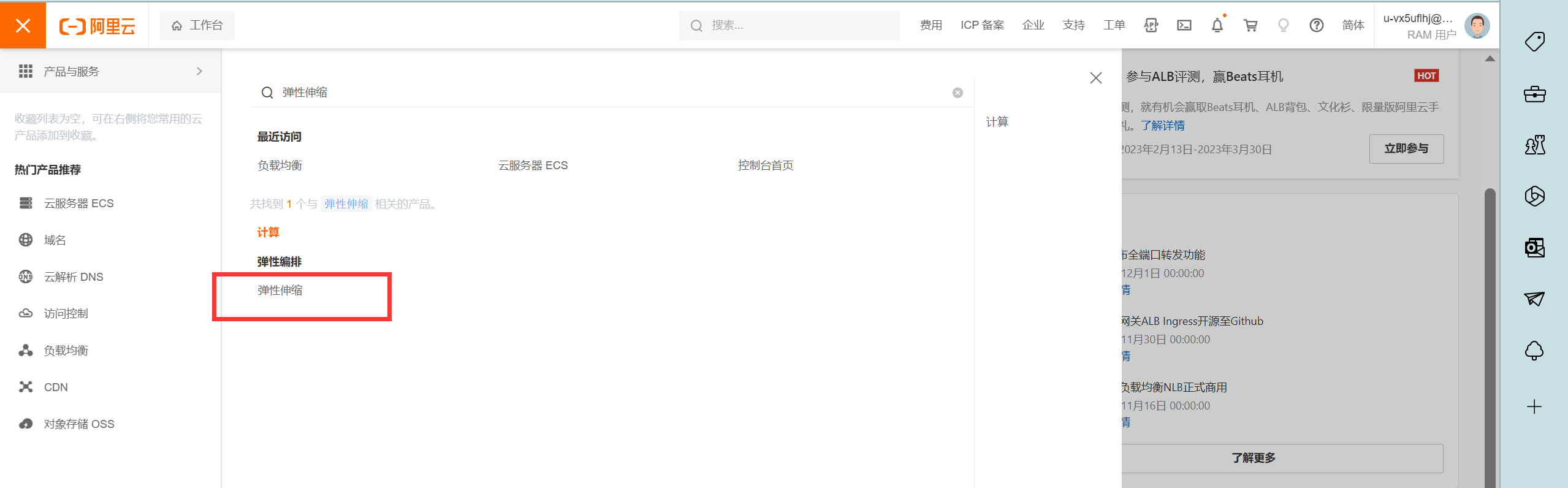The height and width of the screenshot is (488, 1568).
Task: Open the Microsoft 365 icon in sidebar
Action: 1534,196
